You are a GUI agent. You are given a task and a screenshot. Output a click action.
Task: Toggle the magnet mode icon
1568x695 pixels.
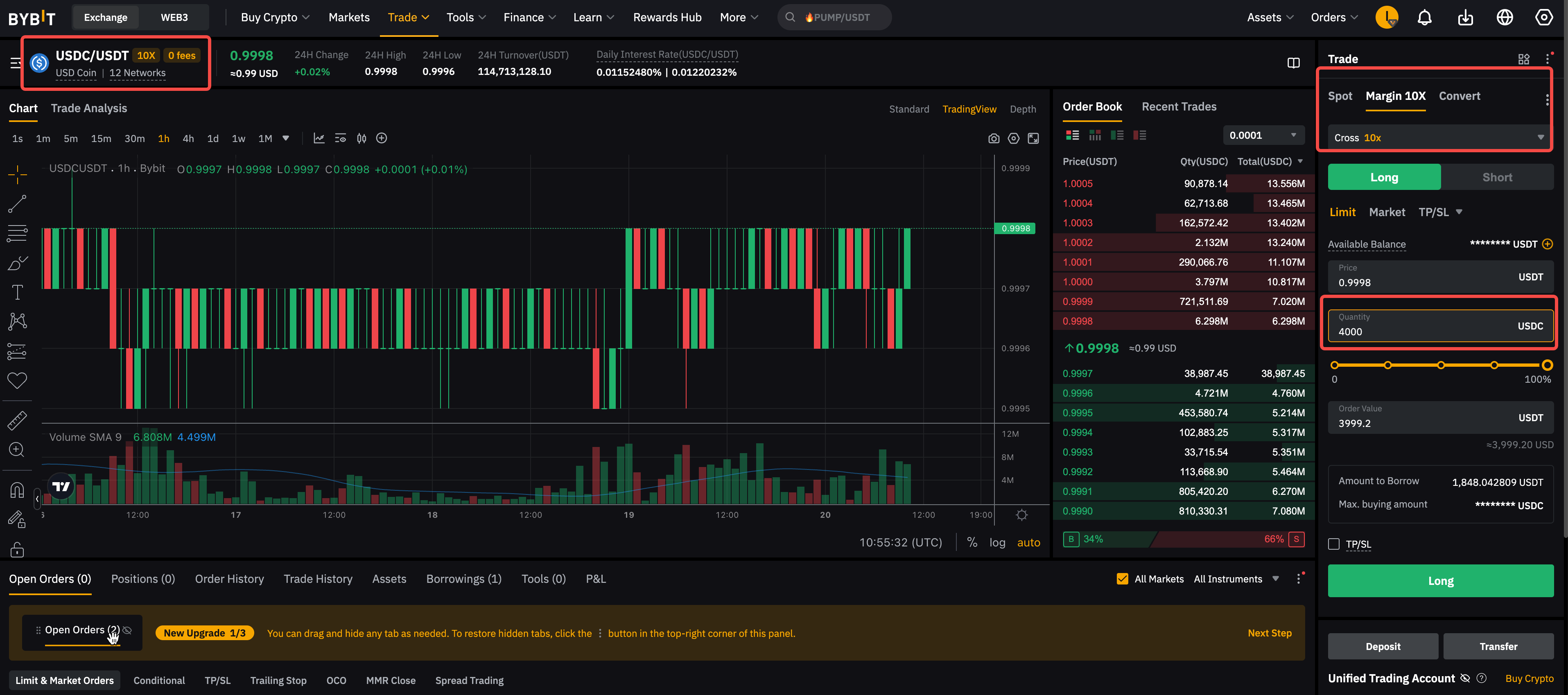point(17,490)
